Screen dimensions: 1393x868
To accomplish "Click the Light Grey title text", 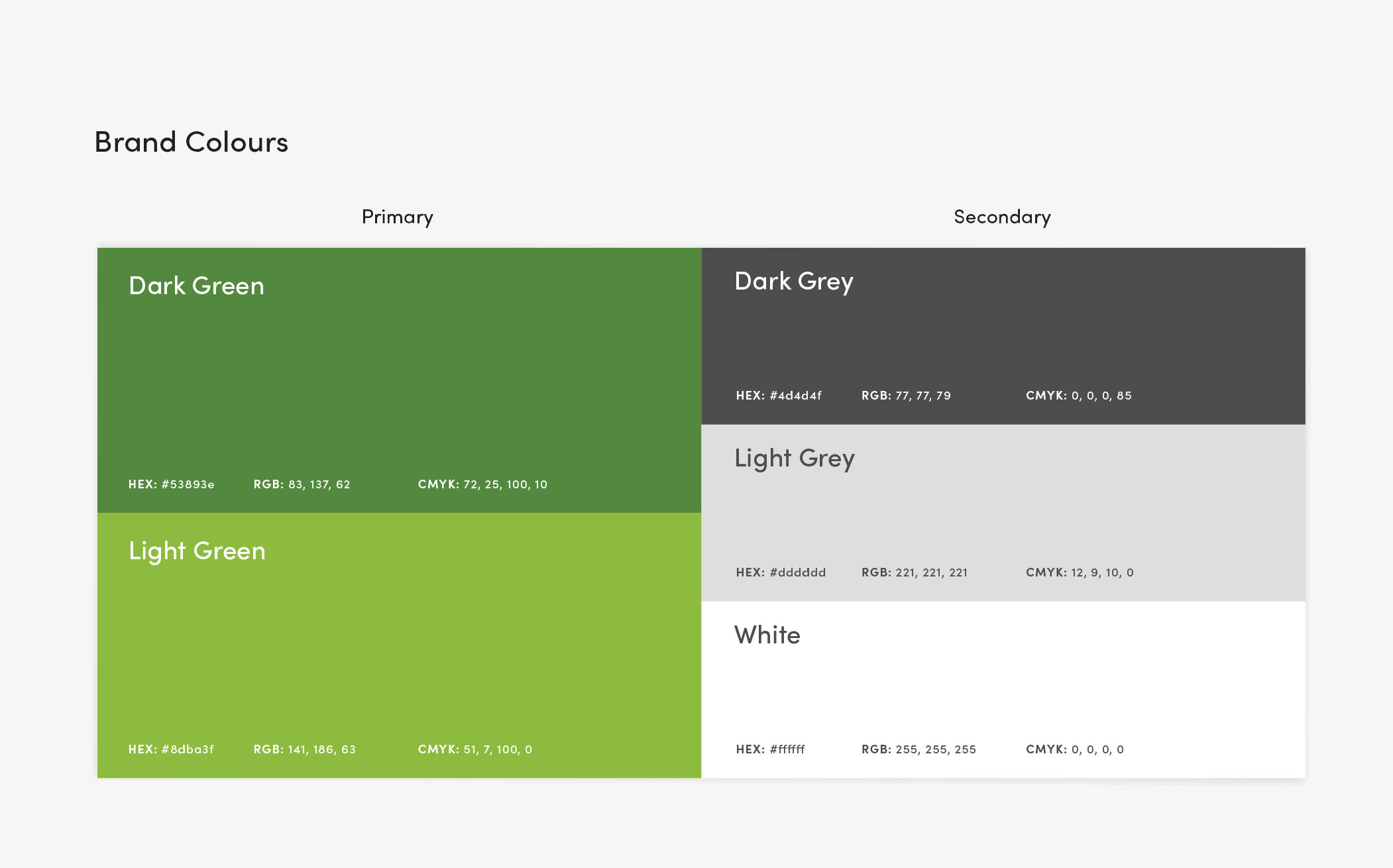I will click(x=794, y=459).
